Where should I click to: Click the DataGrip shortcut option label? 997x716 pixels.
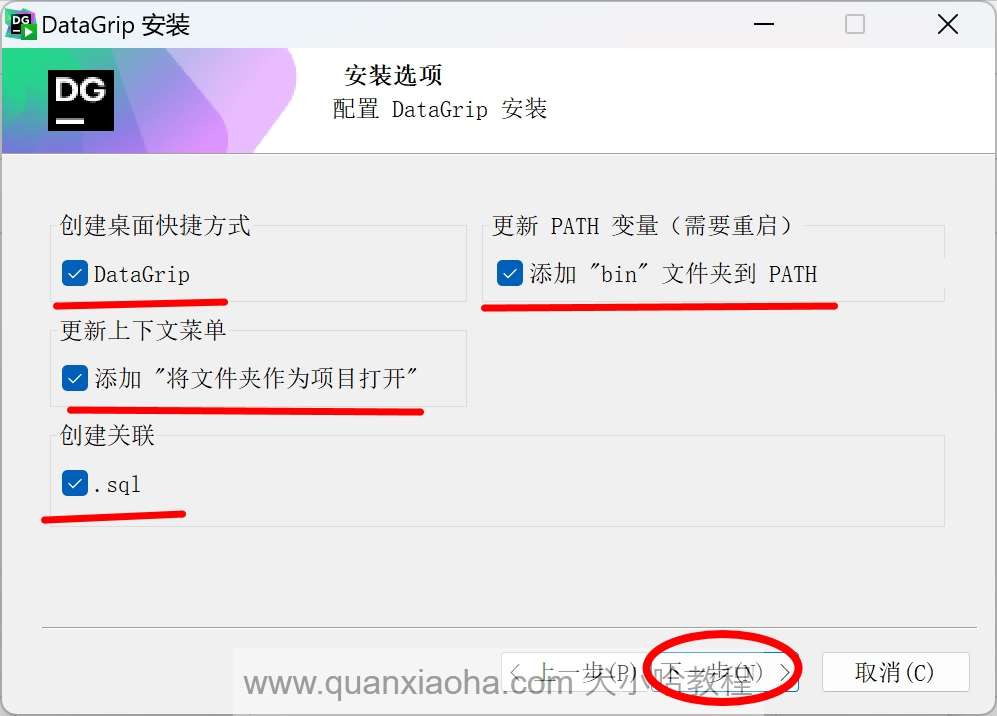click(x=142, y=274)
